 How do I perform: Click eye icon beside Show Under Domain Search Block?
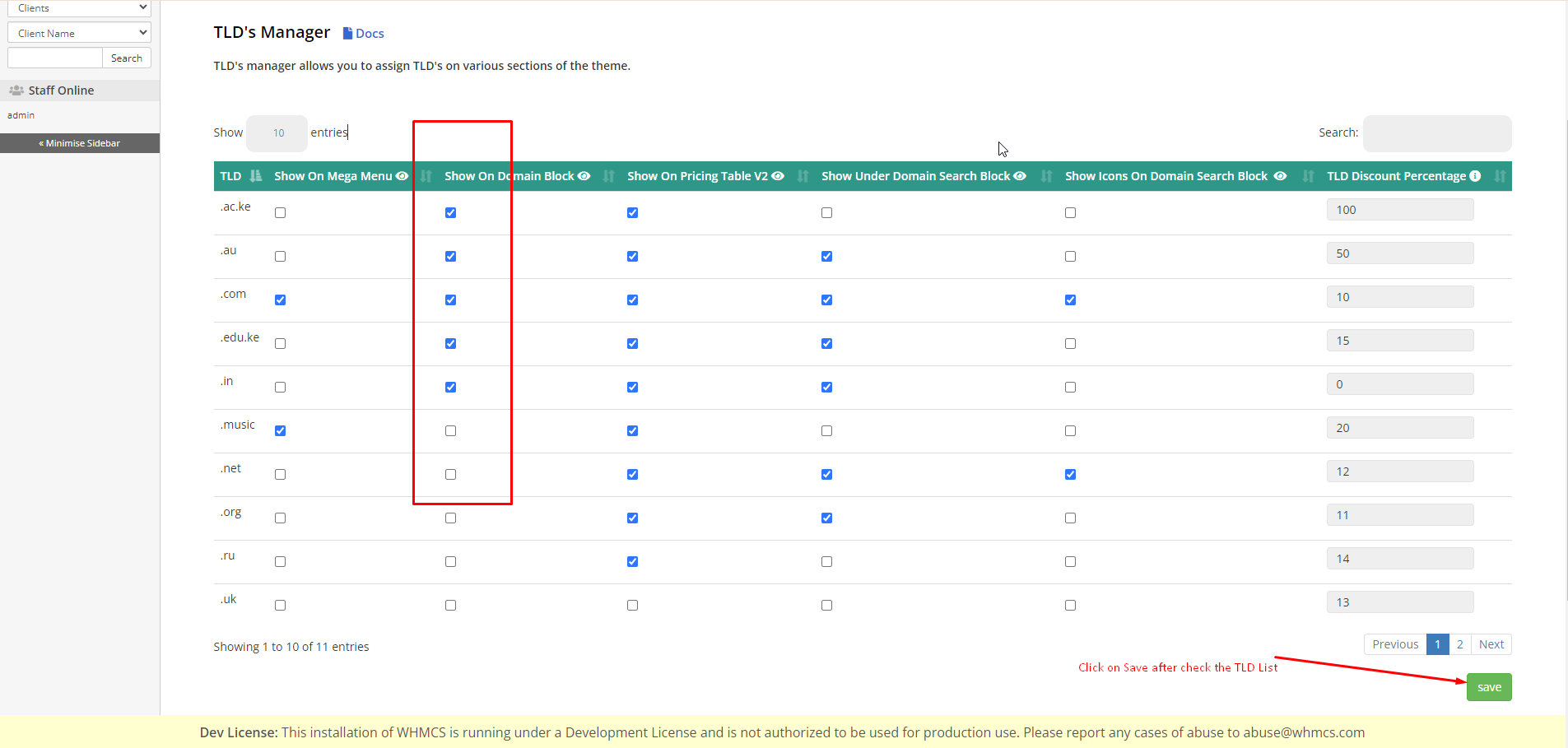click(x=1020, y=176)
